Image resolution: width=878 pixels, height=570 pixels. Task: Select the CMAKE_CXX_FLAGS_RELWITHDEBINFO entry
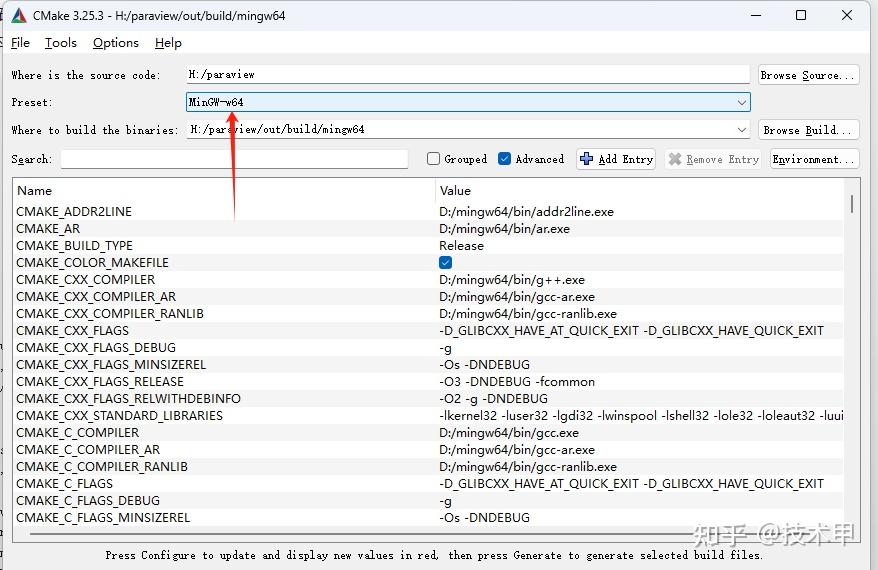tap(128, 399)
